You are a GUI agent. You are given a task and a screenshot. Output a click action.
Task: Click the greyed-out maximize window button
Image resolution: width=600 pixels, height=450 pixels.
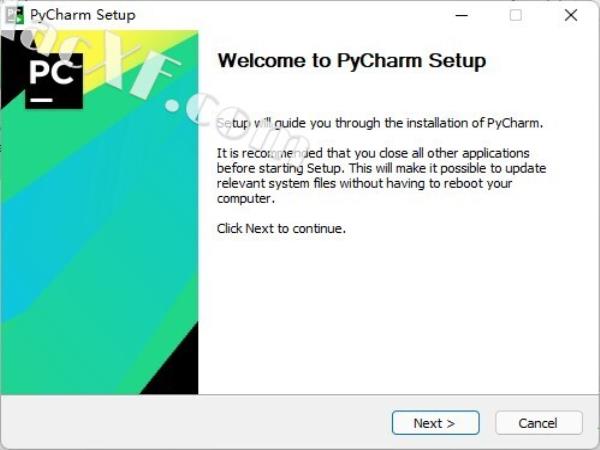click(515, 15)
